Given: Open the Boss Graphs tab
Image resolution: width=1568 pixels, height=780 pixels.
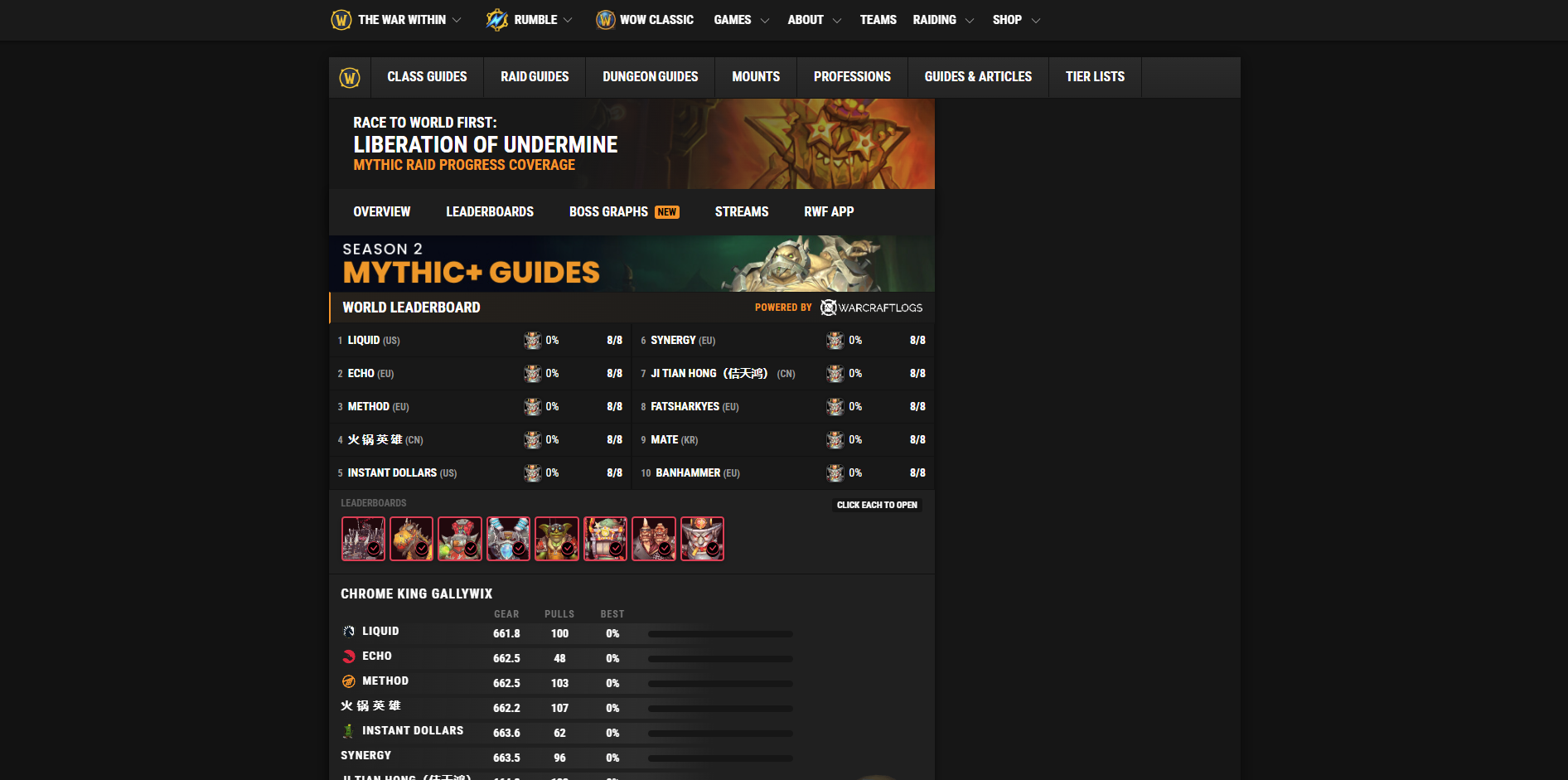Looking at the screenshot, I should pyautogui.click(x=624, y=212).
